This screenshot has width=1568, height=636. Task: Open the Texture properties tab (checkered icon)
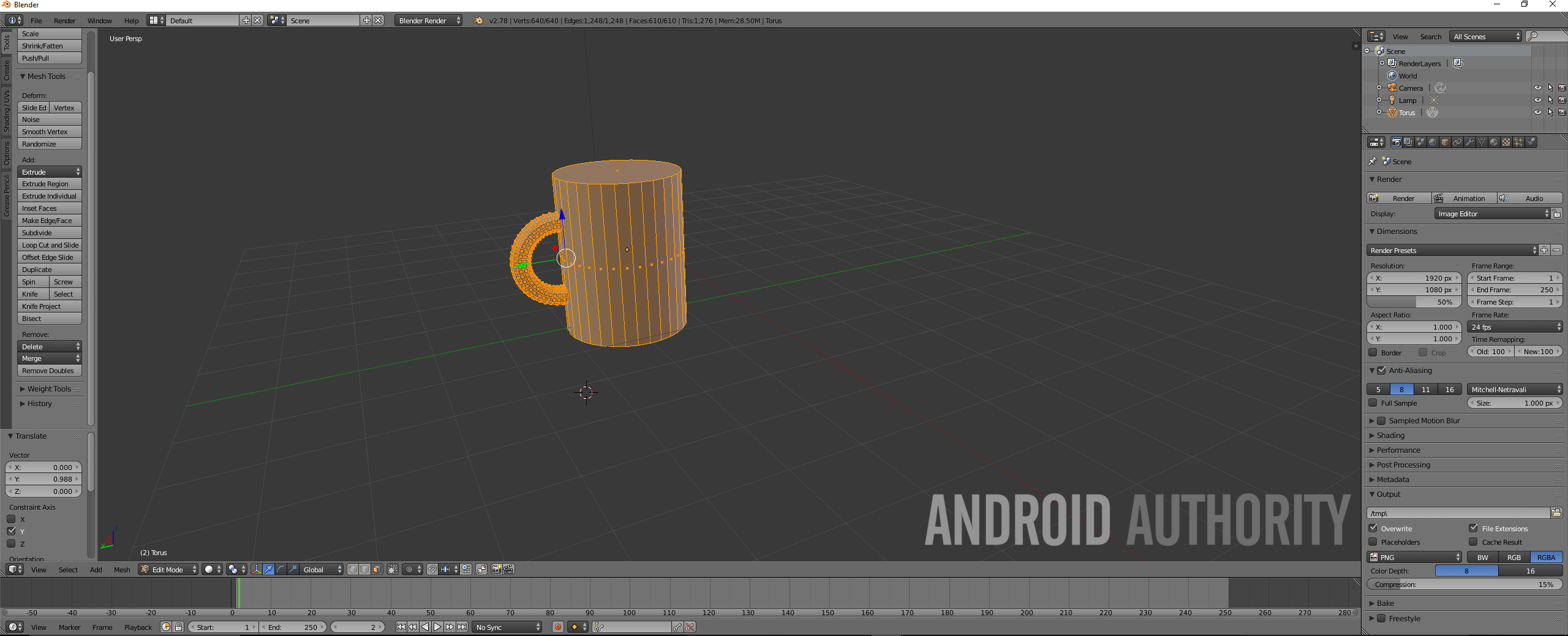1505,142
